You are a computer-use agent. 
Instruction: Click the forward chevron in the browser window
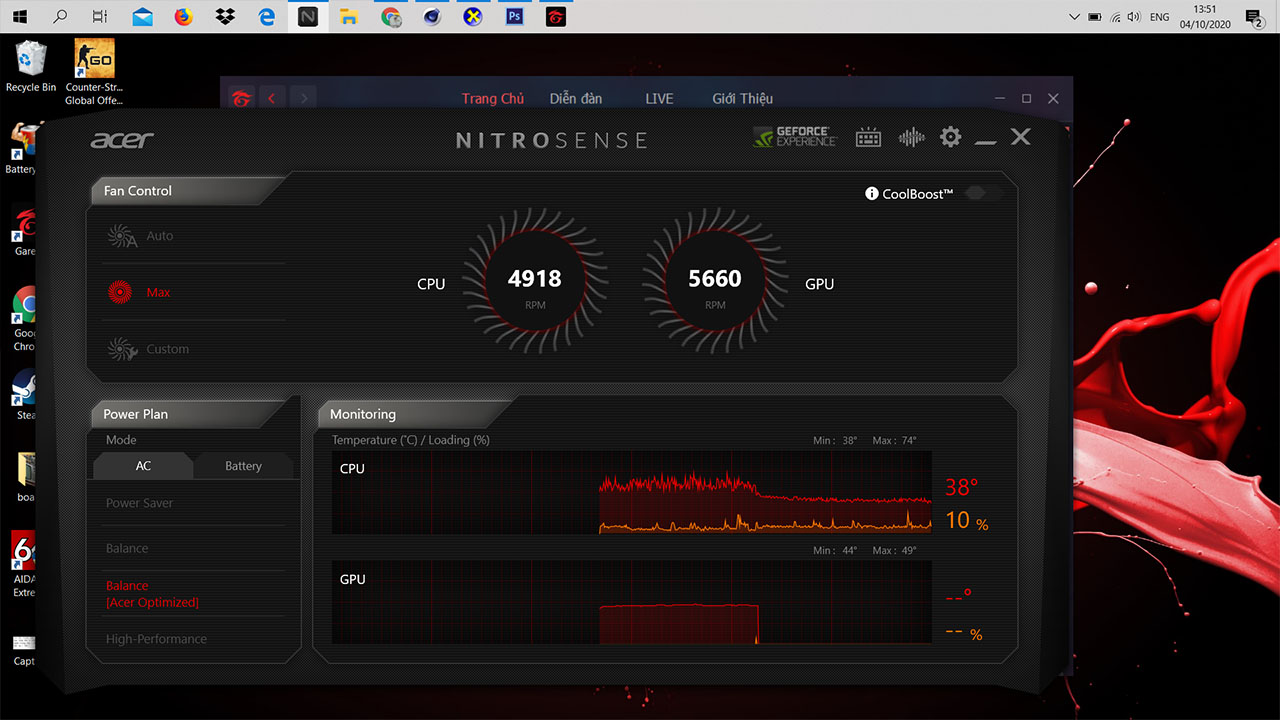tap(304, 97)
